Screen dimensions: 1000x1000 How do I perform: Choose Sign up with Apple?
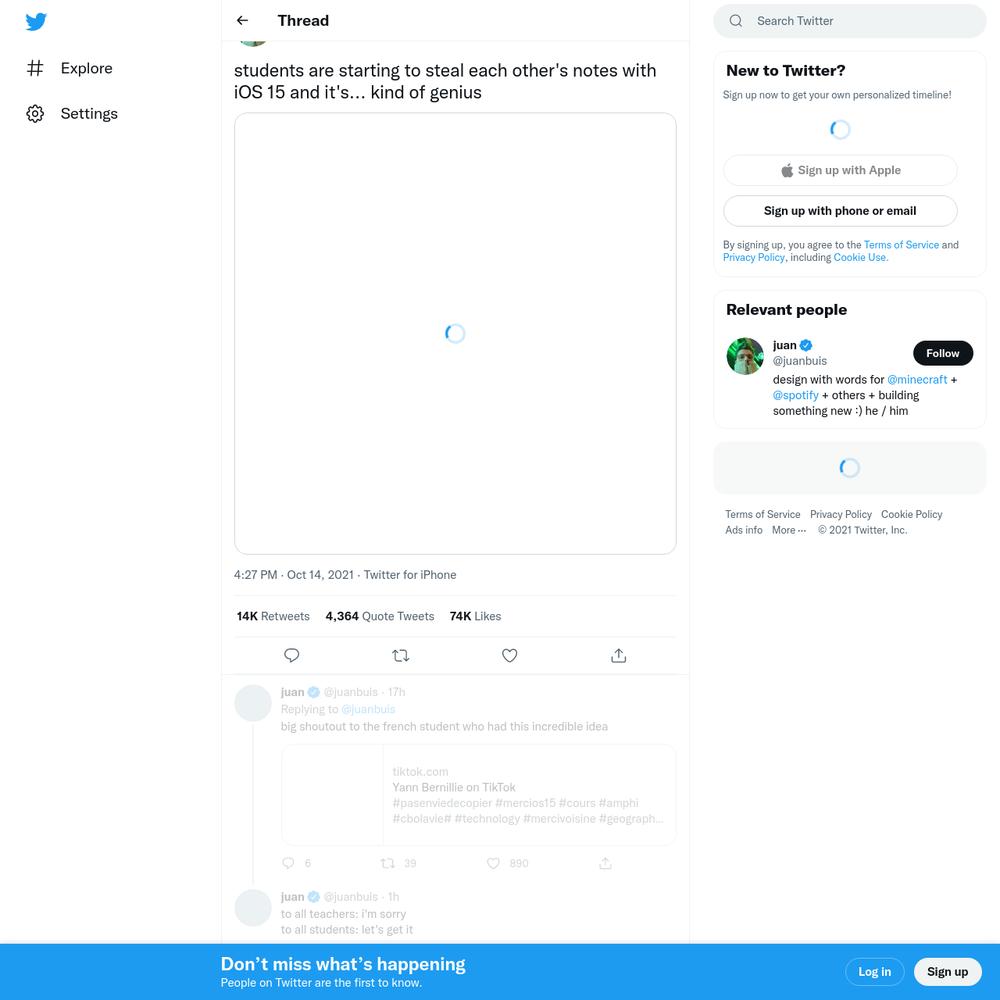[x=840, y=170]
